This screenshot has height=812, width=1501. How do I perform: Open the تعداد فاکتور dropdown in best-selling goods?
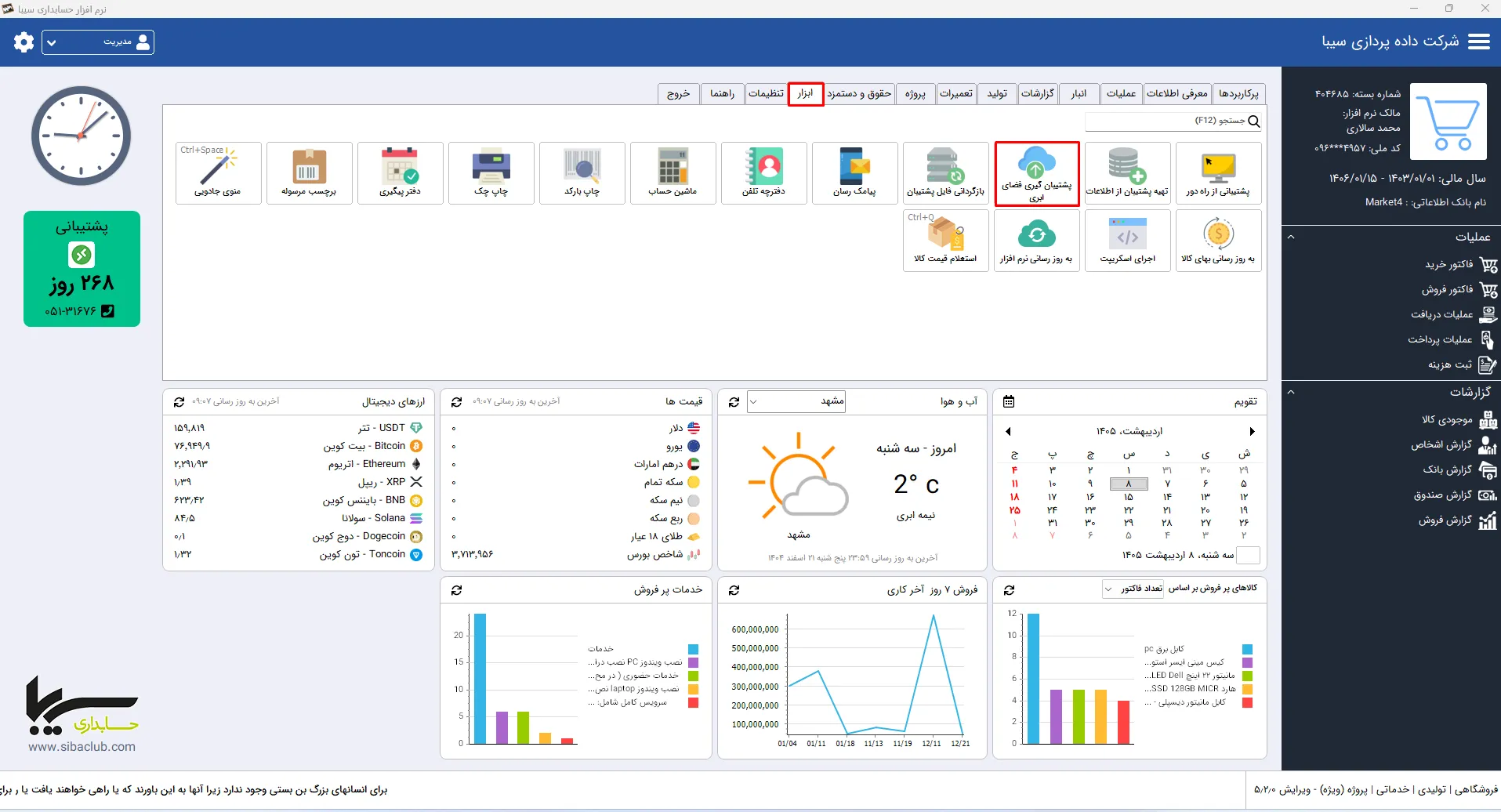1133,589
